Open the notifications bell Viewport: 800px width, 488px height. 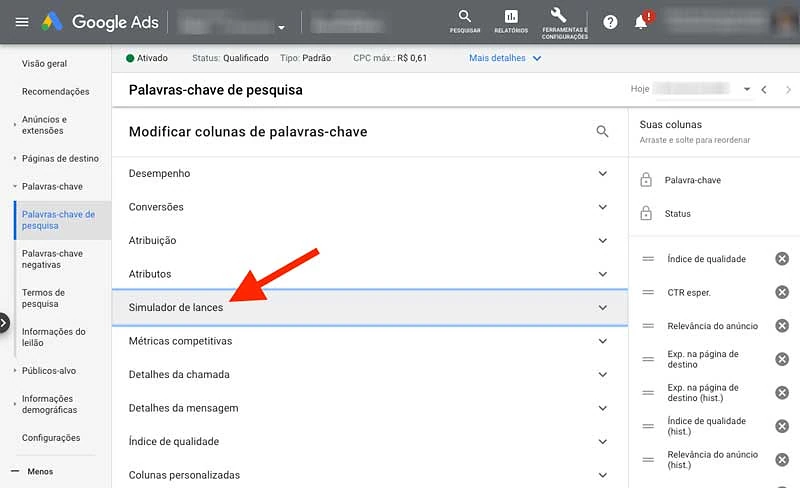tap(641, 22)
